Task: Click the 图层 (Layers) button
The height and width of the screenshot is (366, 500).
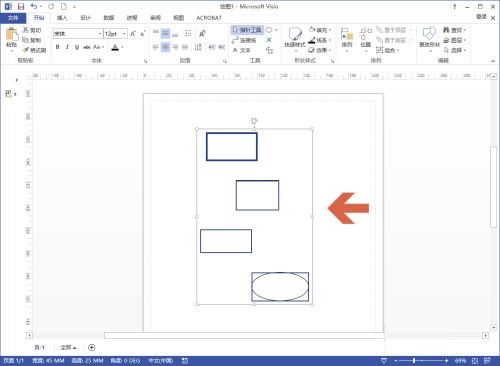Action: pyautogui.click(x=454, y=40)
